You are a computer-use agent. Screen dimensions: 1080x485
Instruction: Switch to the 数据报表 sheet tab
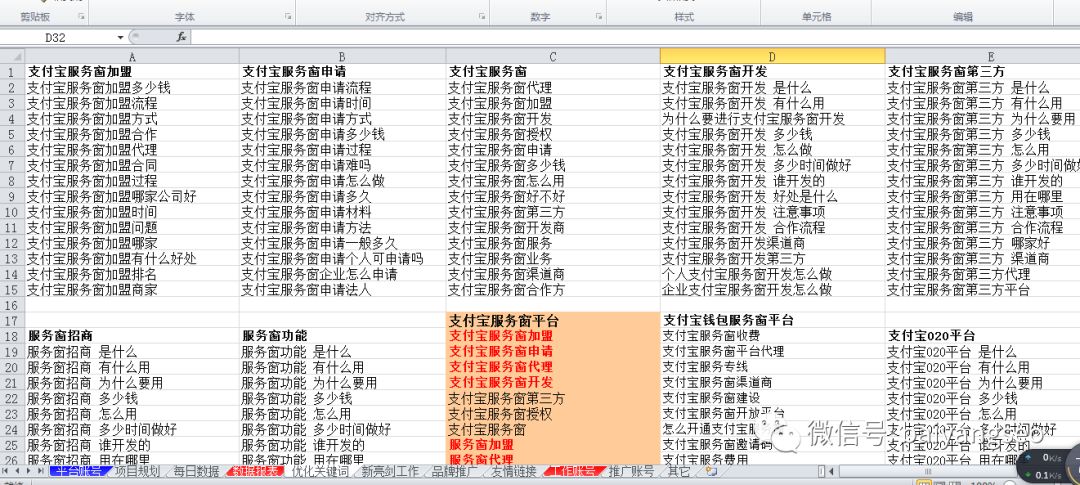[255, 472]
